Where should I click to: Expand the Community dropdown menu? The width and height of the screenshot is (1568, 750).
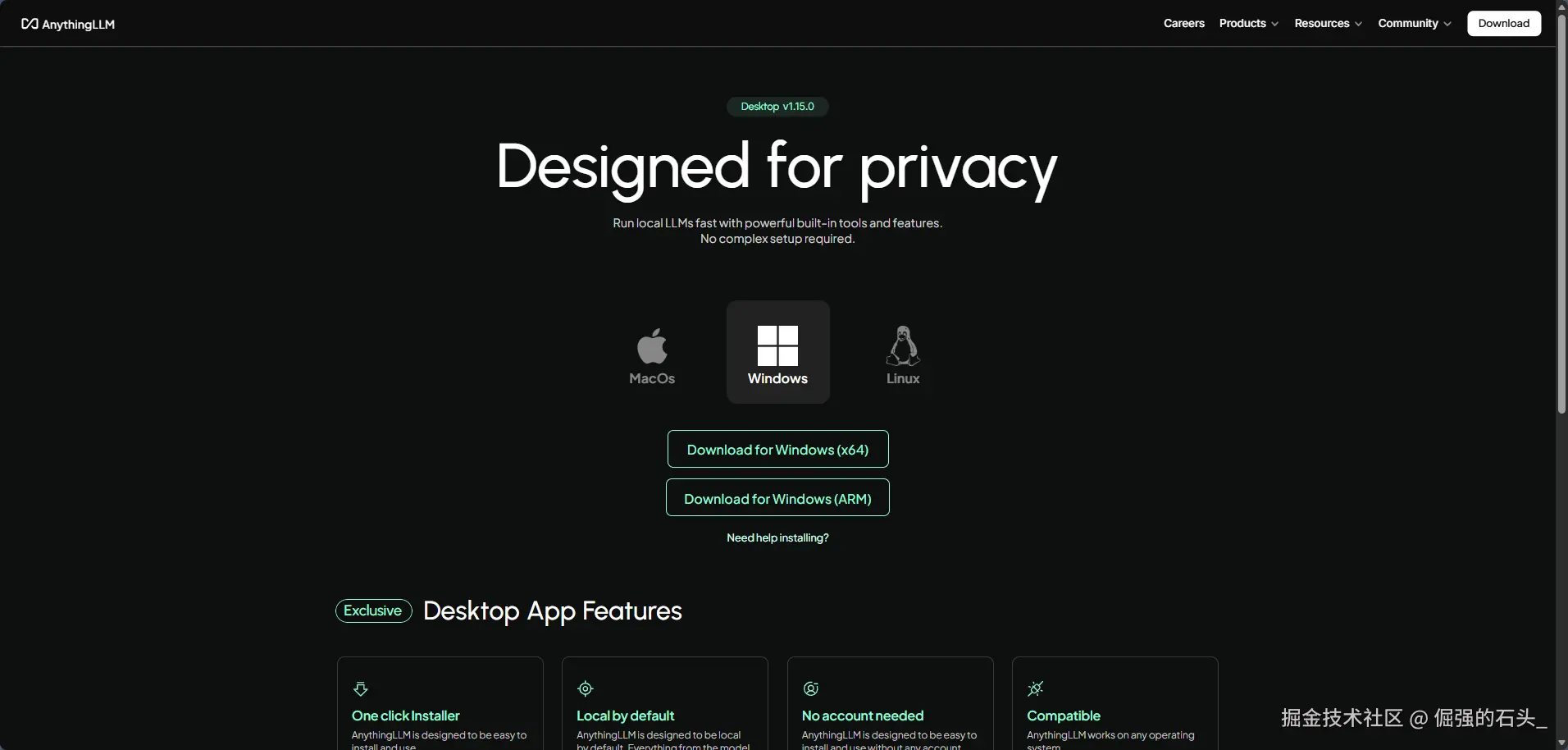1414,23
